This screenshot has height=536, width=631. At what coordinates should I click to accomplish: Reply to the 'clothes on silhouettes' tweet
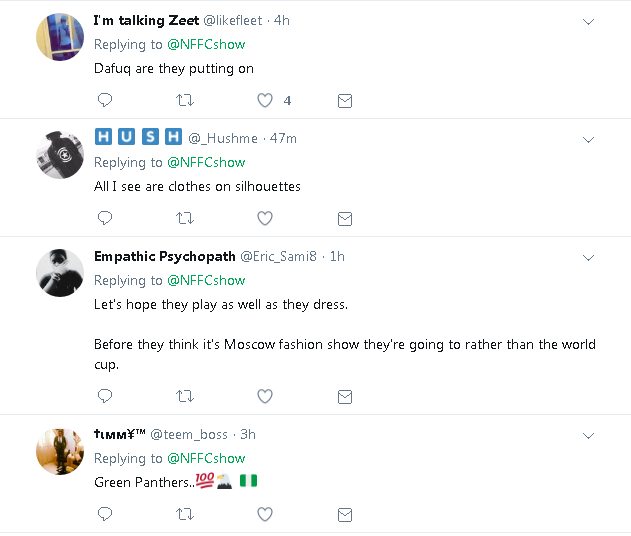click(x=105, y=218)
